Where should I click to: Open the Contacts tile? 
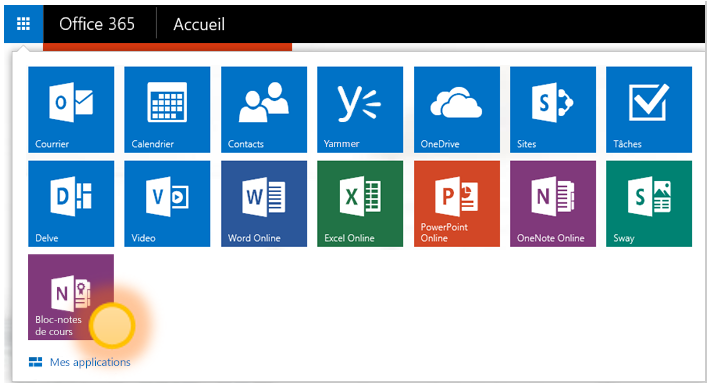tap(264, 110)
